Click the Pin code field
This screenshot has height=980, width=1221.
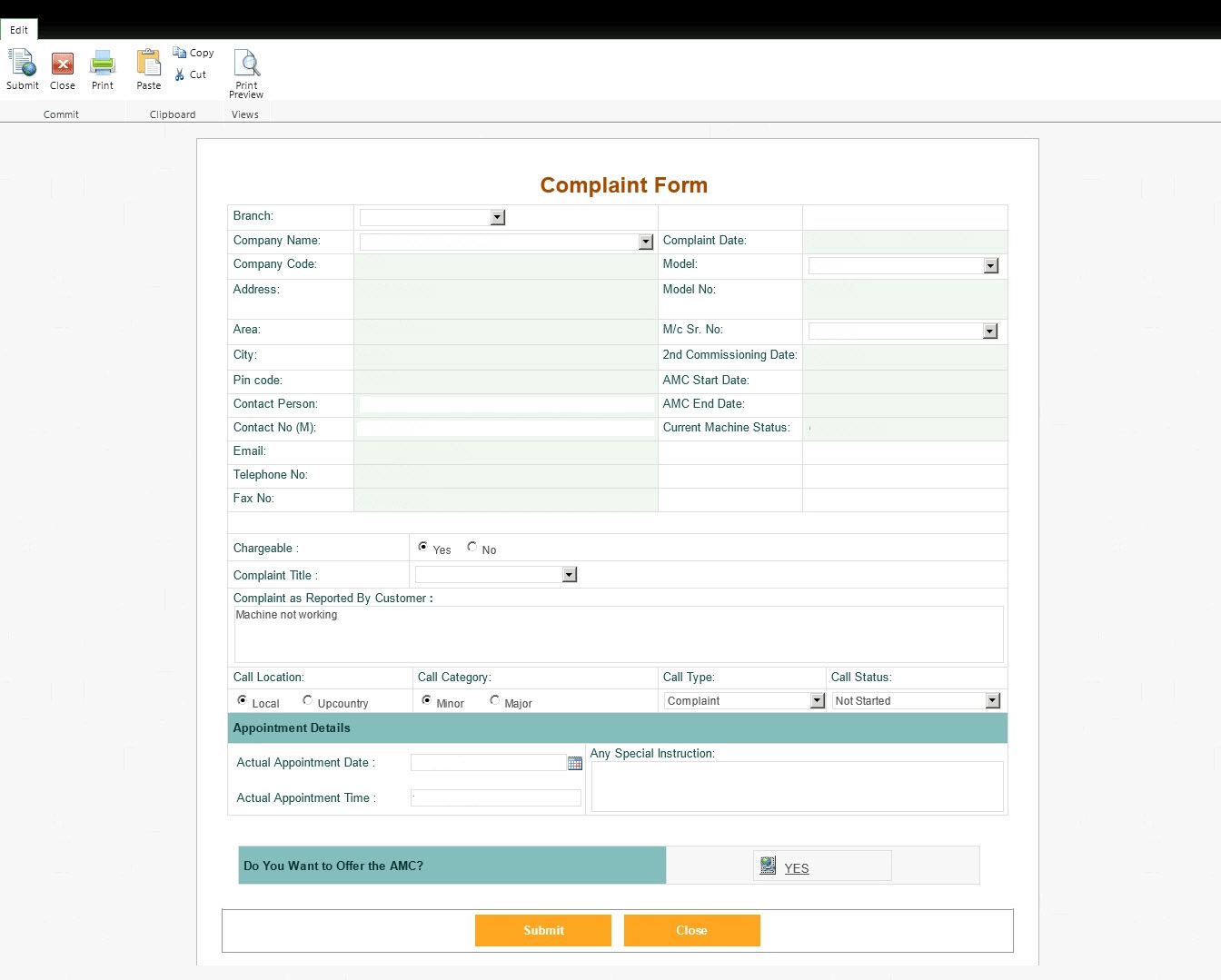506,381
